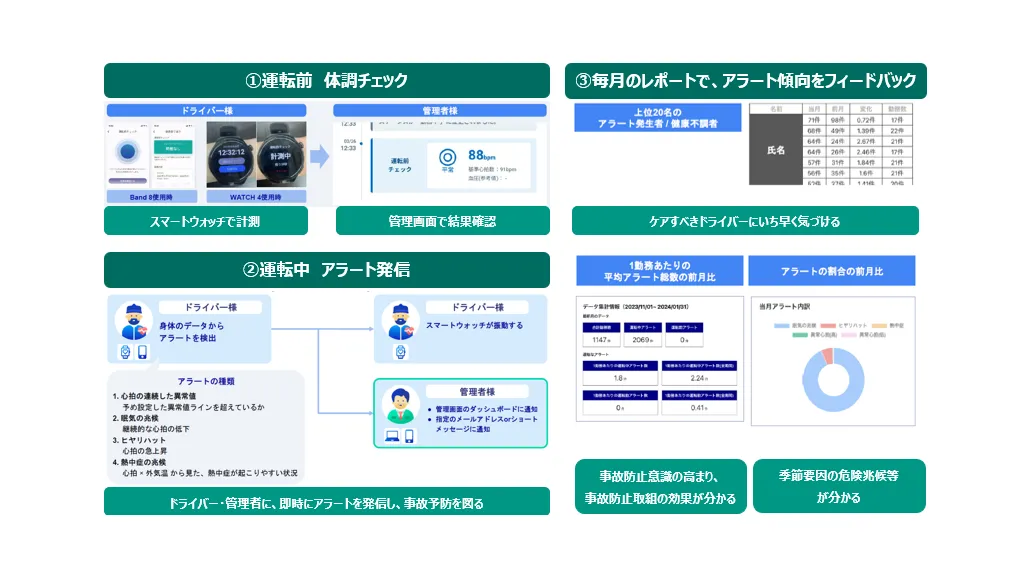This screenshot has width=1024, height=576.
Task: Click the blue right arrow between driver and manager panels
Action: (x=317, y=156)
